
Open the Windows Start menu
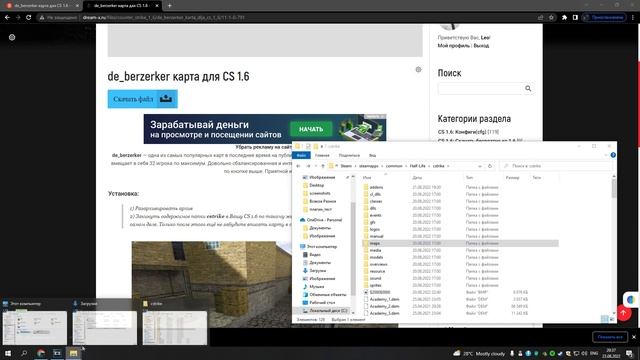click(x=8, y=353)
